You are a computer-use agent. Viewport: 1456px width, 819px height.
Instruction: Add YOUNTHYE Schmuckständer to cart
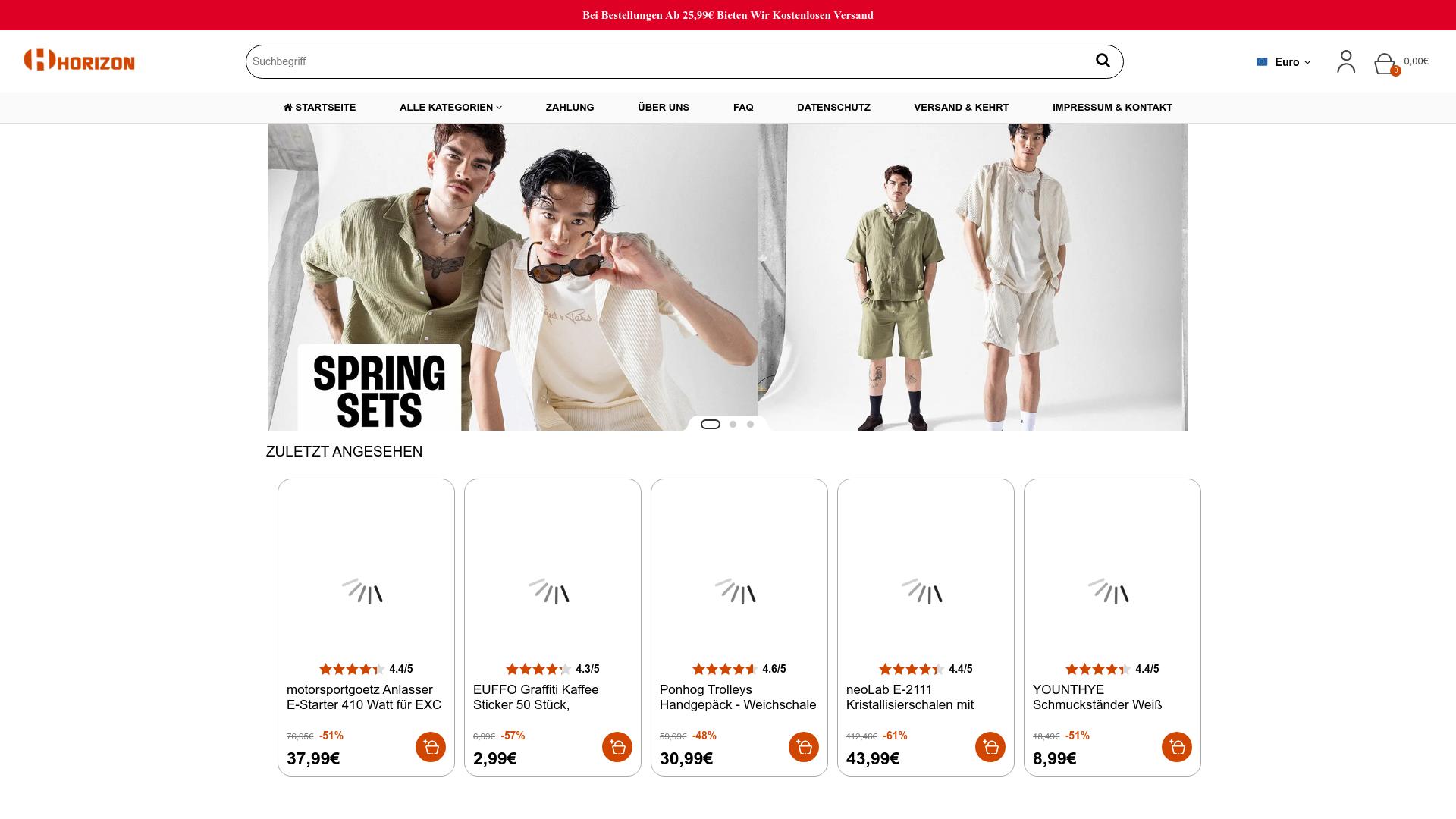1177,747
